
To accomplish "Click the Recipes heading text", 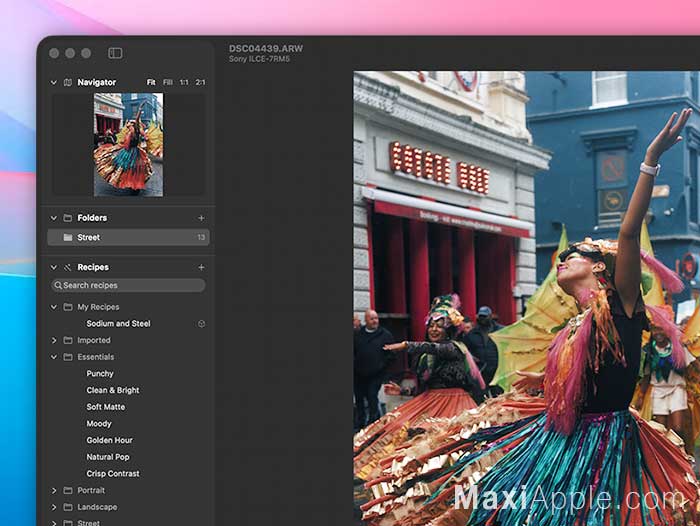I will tap(93, 267).
